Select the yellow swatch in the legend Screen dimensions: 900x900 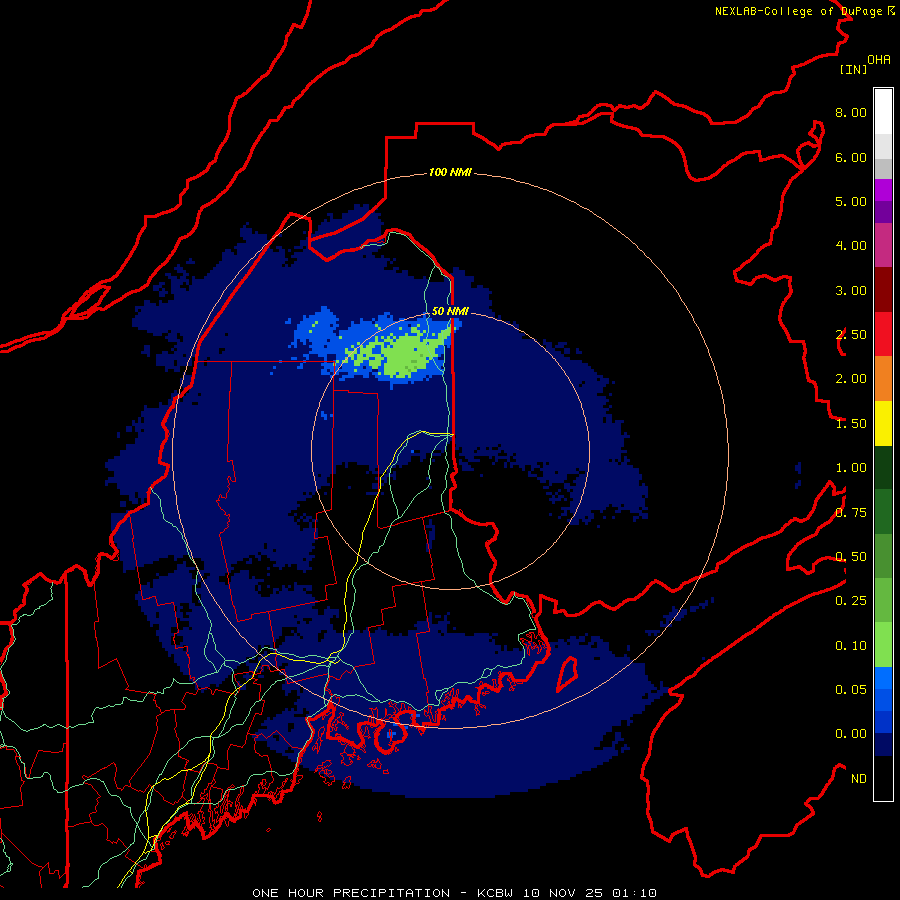[x=883, y=424]
